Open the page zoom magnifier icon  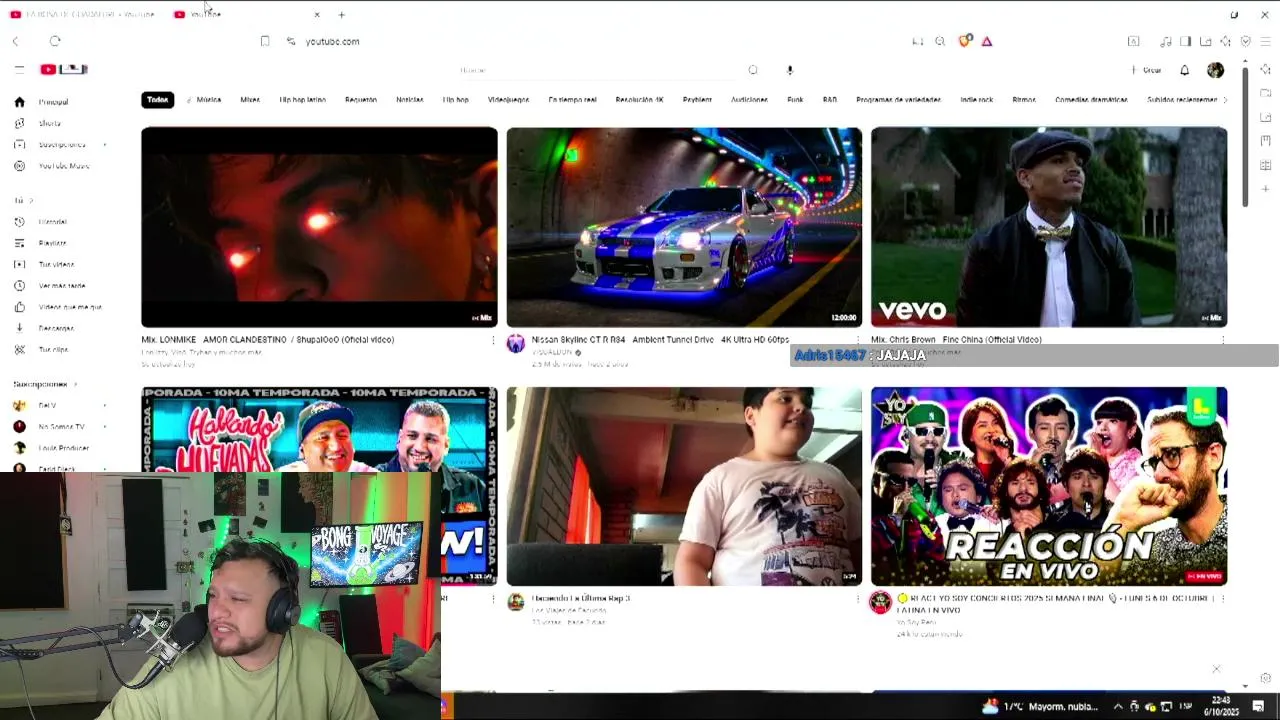pos(940,41)
